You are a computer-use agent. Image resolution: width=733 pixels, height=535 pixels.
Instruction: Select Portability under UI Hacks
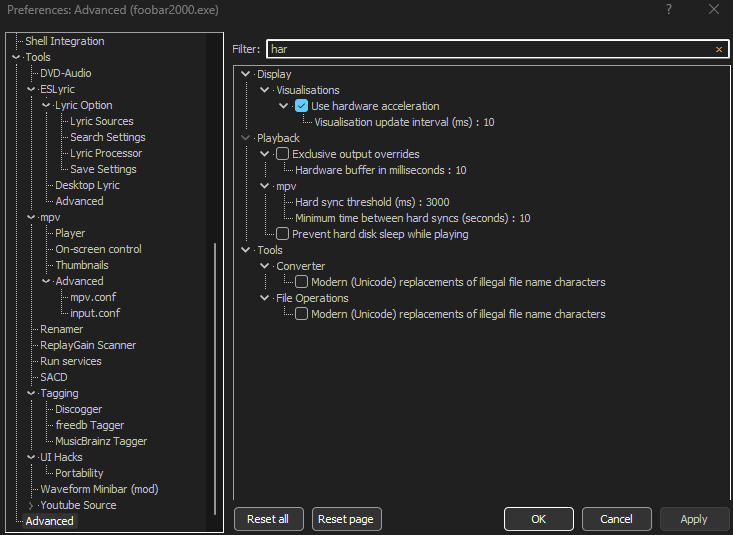click(79, 473)
